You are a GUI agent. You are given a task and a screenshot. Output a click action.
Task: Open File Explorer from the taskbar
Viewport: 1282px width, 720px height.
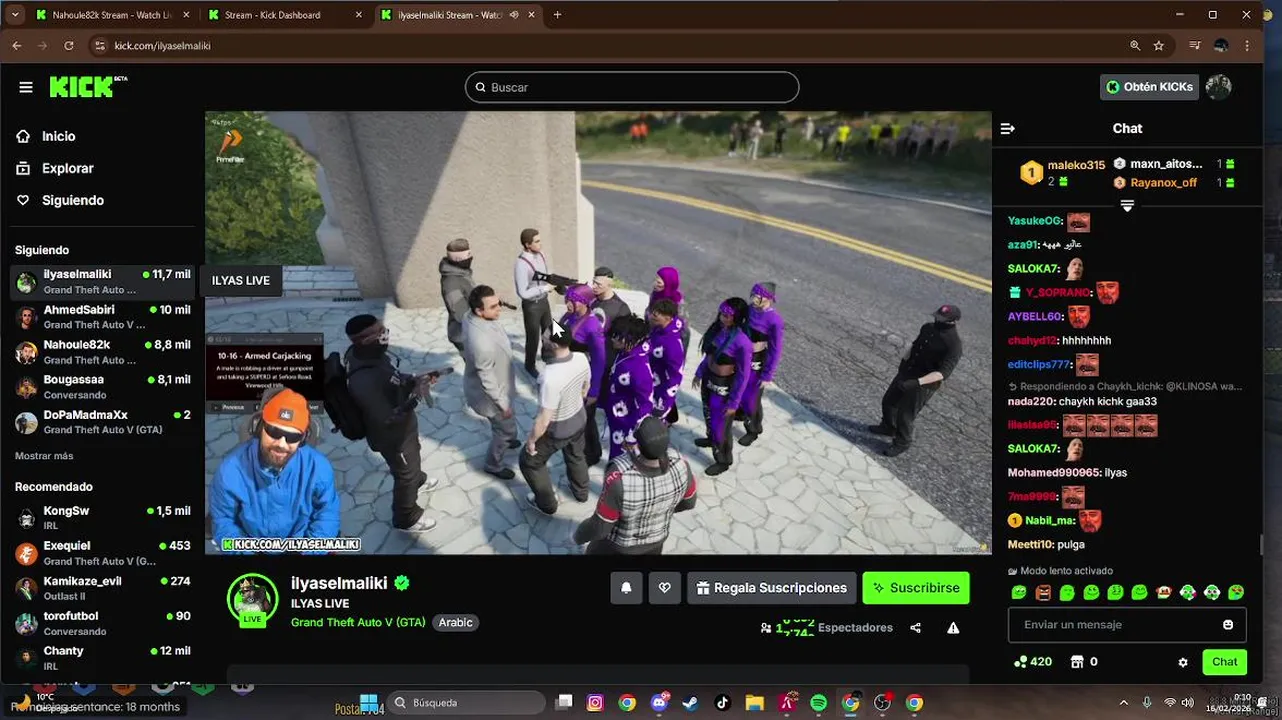(754, 703)
